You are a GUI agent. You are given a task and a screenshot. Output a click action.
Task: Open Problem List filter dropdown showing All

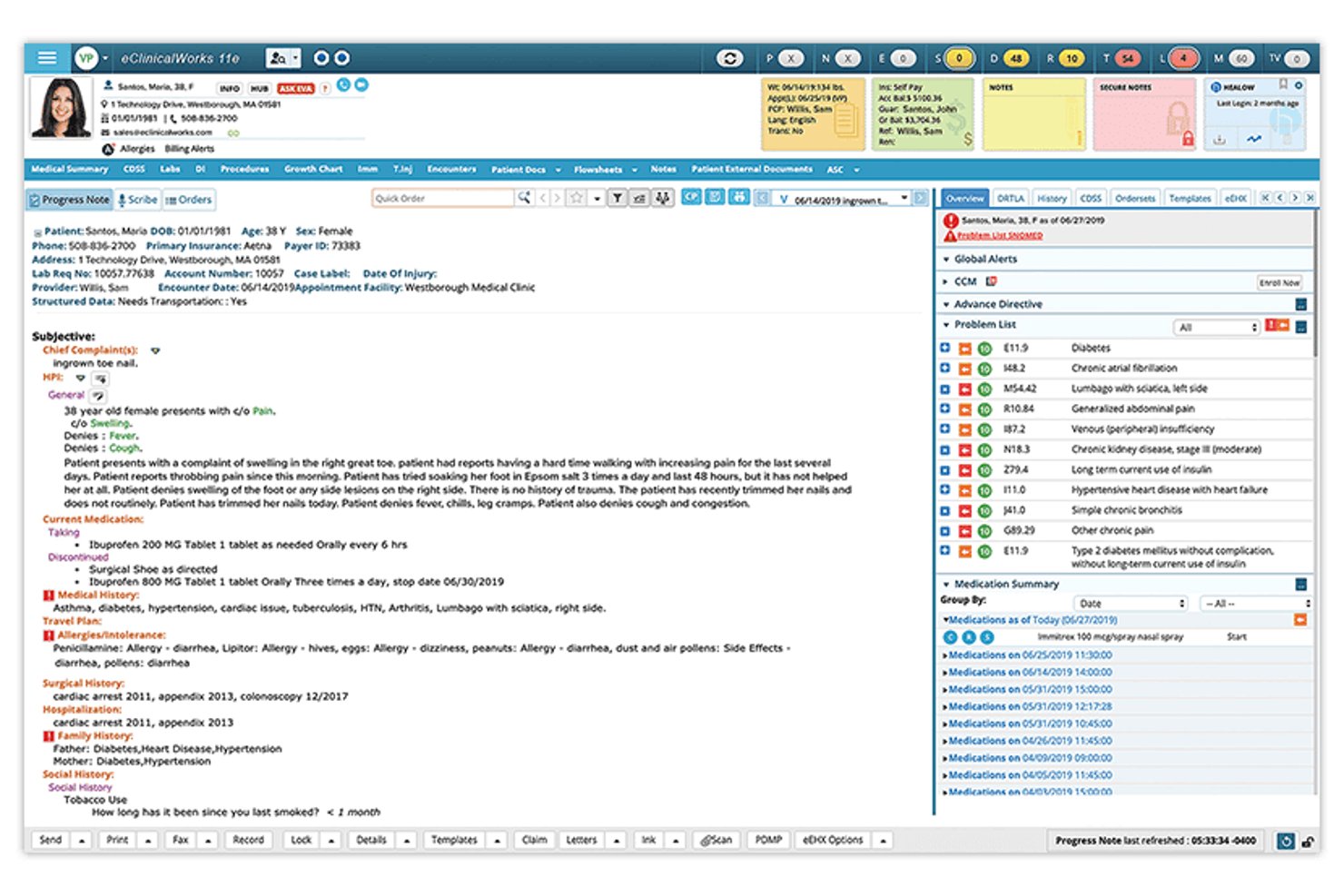pos(1216,328)
